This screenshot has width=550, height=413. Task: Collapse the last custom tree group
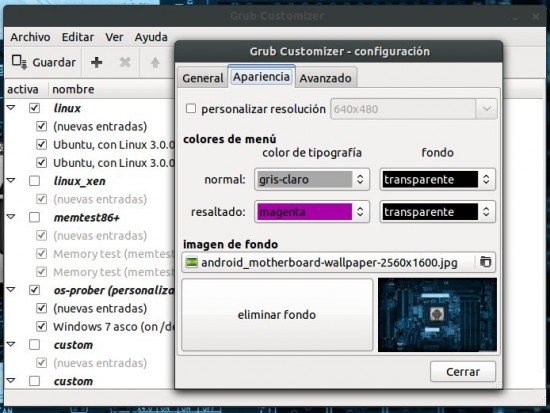11,381
